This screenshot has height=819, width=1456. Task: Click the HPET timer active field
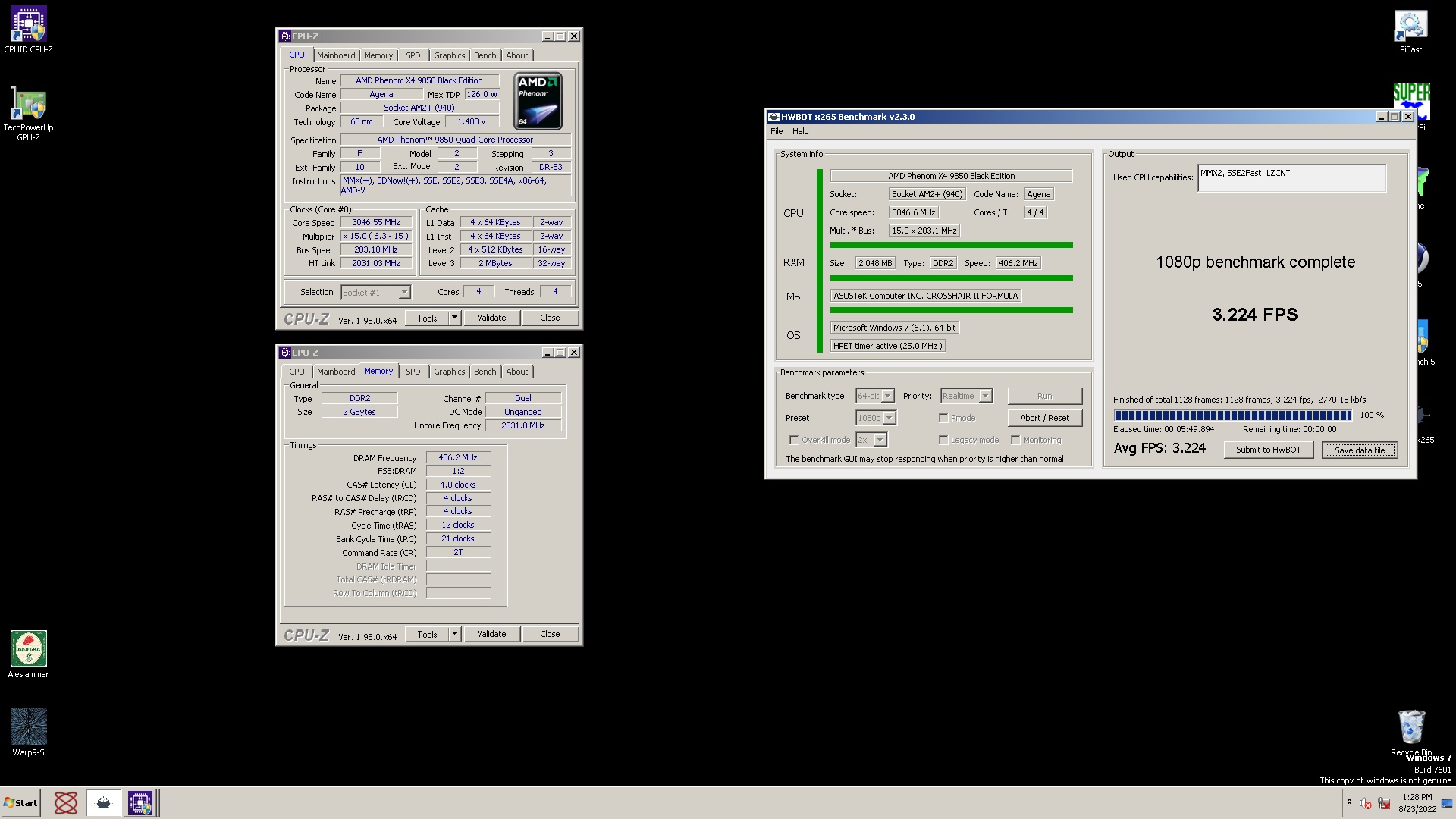(887, 346)
